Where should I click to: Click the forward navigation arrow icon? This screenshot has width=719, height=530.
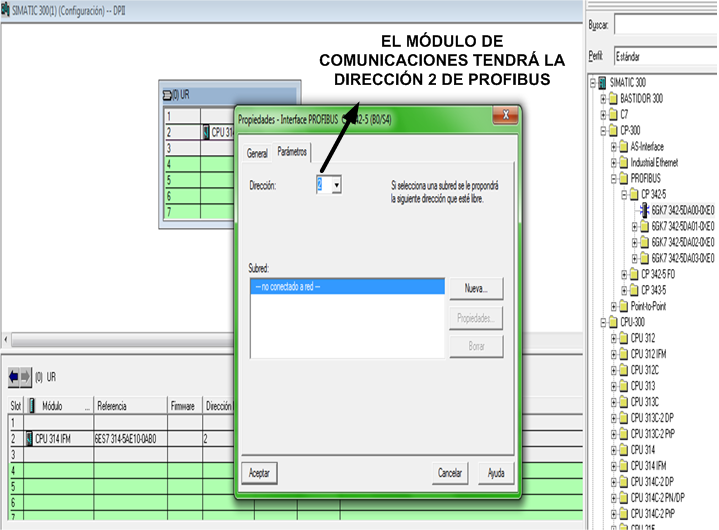pyautogui.click(x=26, y=377)
